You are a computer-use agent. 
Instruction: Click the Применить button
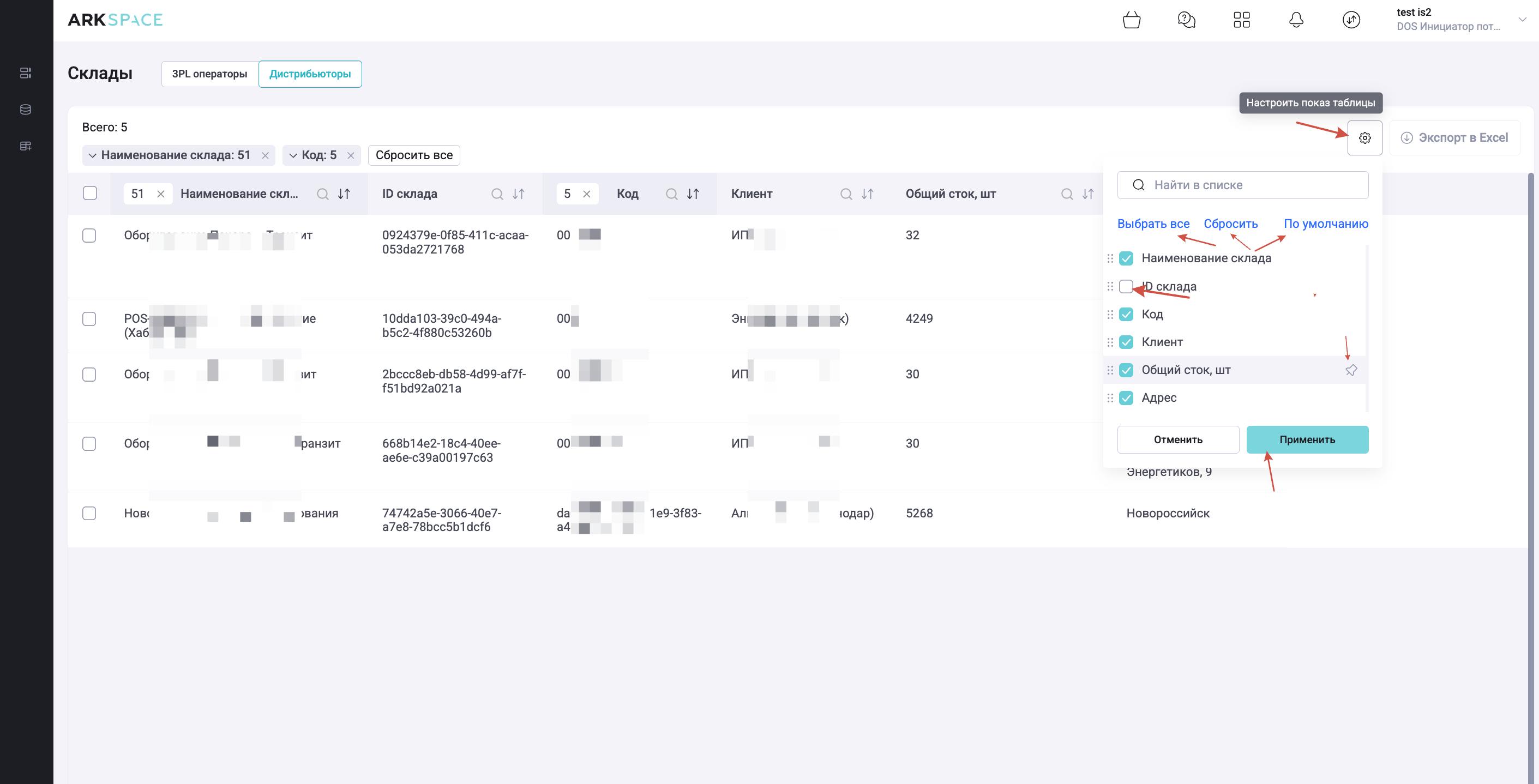click(x=1307, y=439)
